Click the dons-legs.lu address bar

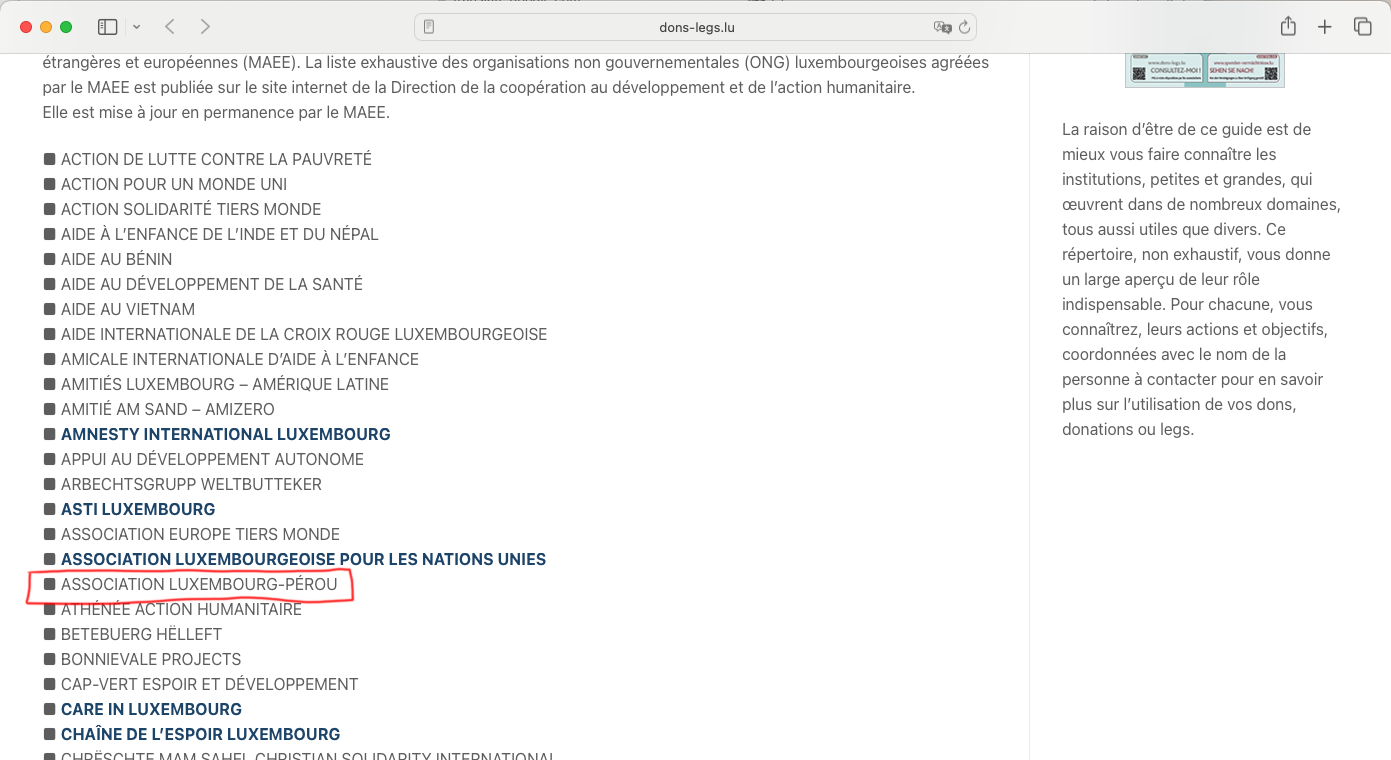pyautogui.click(x=695, y=27)
